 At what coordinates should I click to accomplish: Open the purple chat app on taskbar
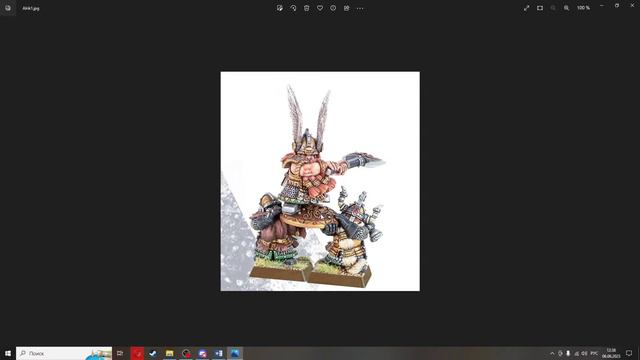[x=202, y=353]
